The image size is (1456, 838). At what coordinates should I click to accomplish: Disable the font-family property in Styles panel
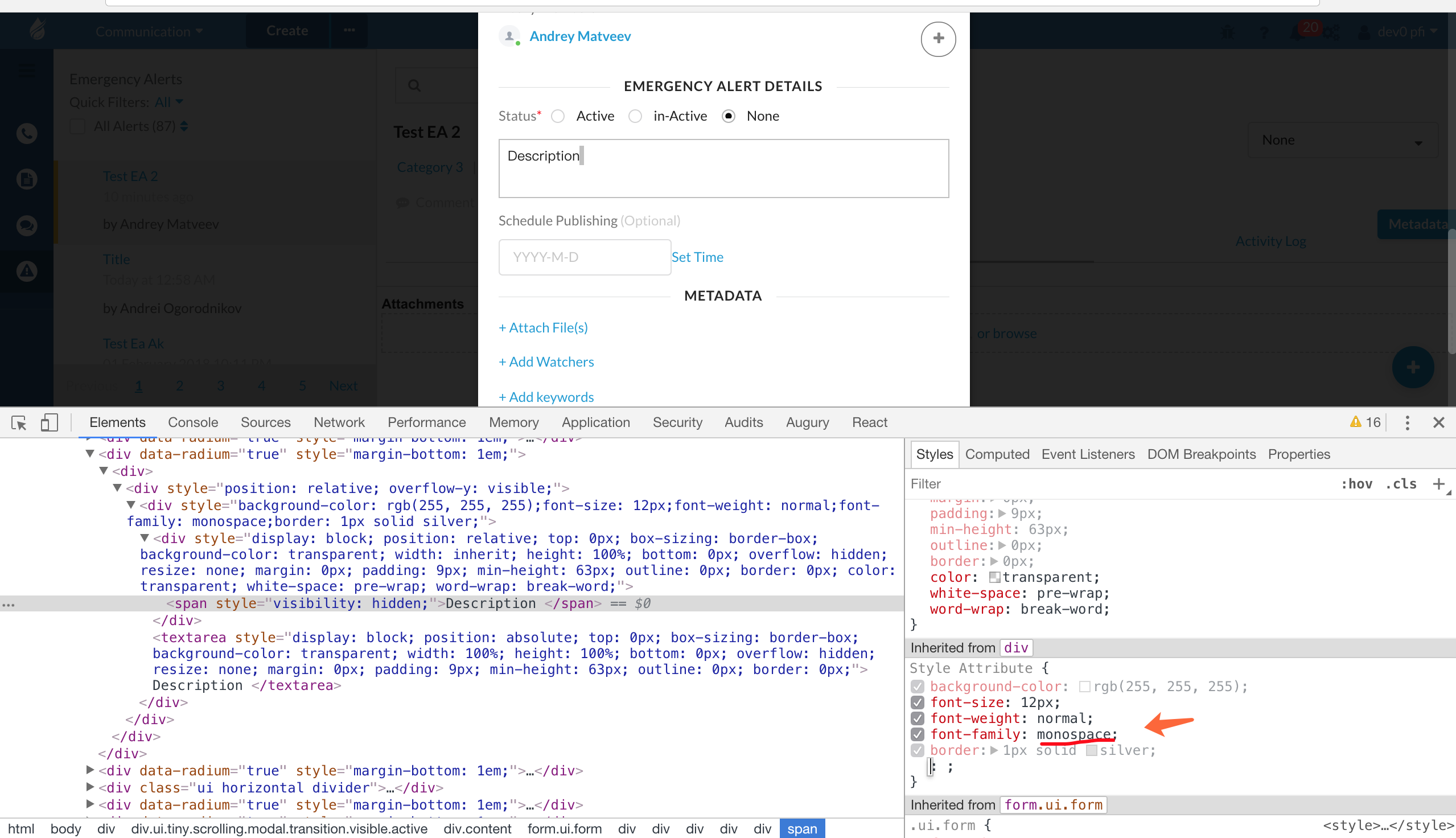918,735
